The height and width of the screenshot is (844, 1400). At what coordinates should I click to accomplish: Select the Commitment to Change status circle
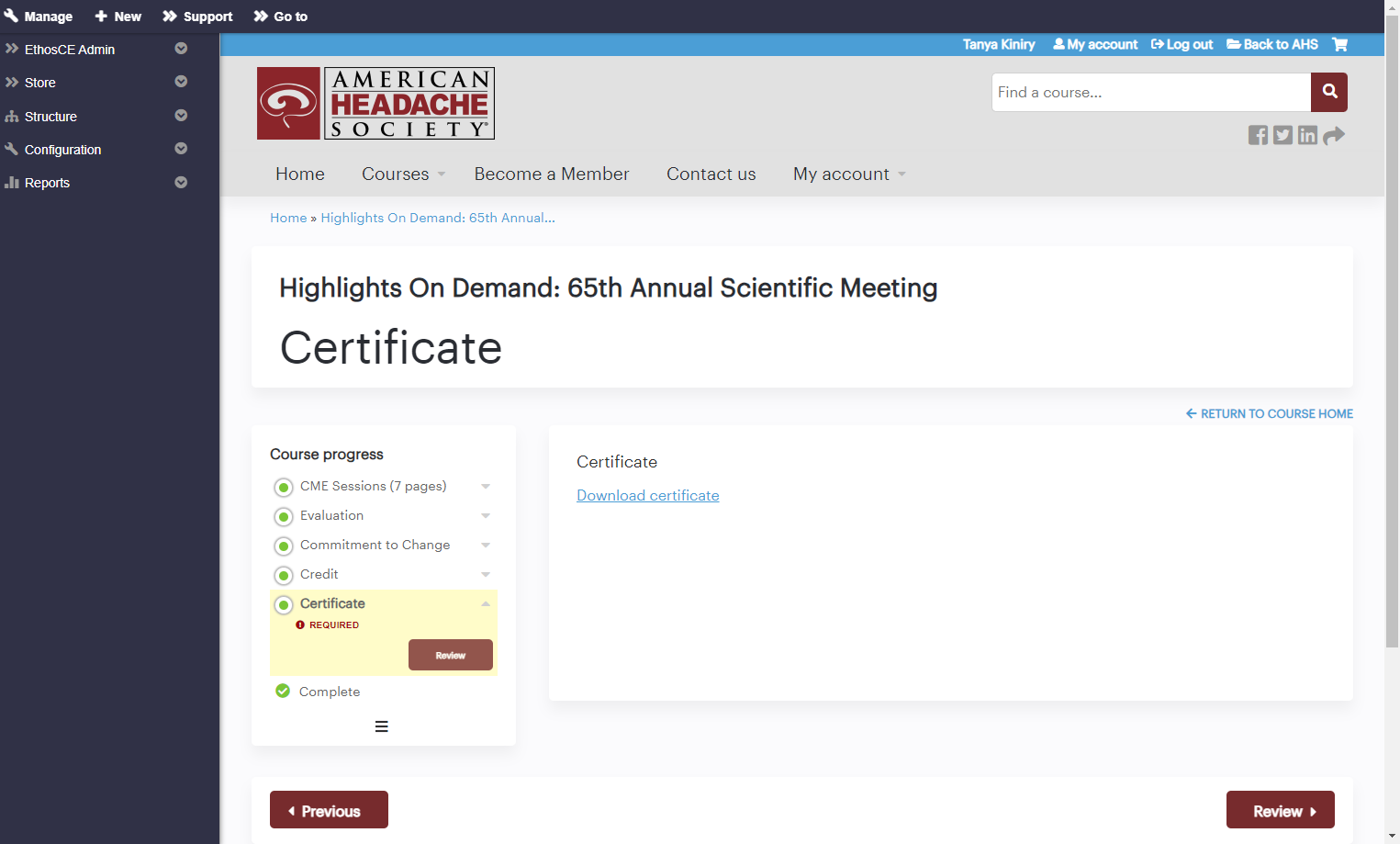click(284, 546)
